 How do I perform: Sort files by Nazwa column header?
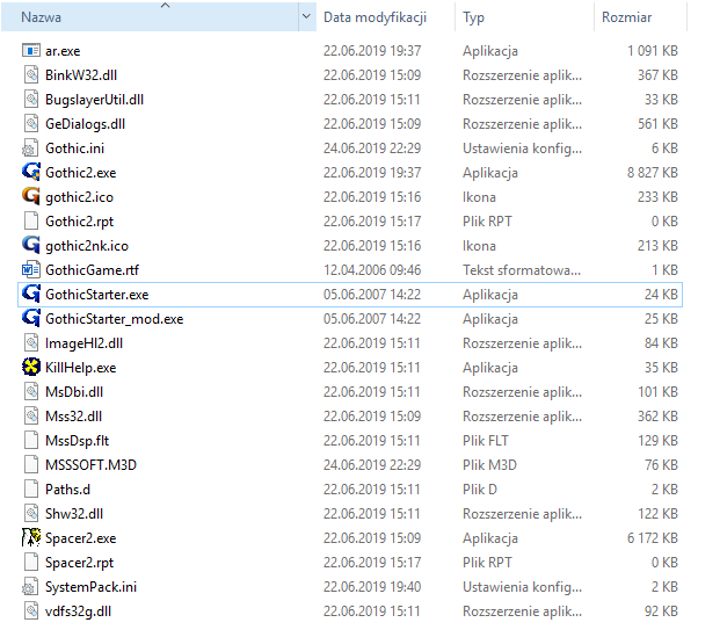150,17
